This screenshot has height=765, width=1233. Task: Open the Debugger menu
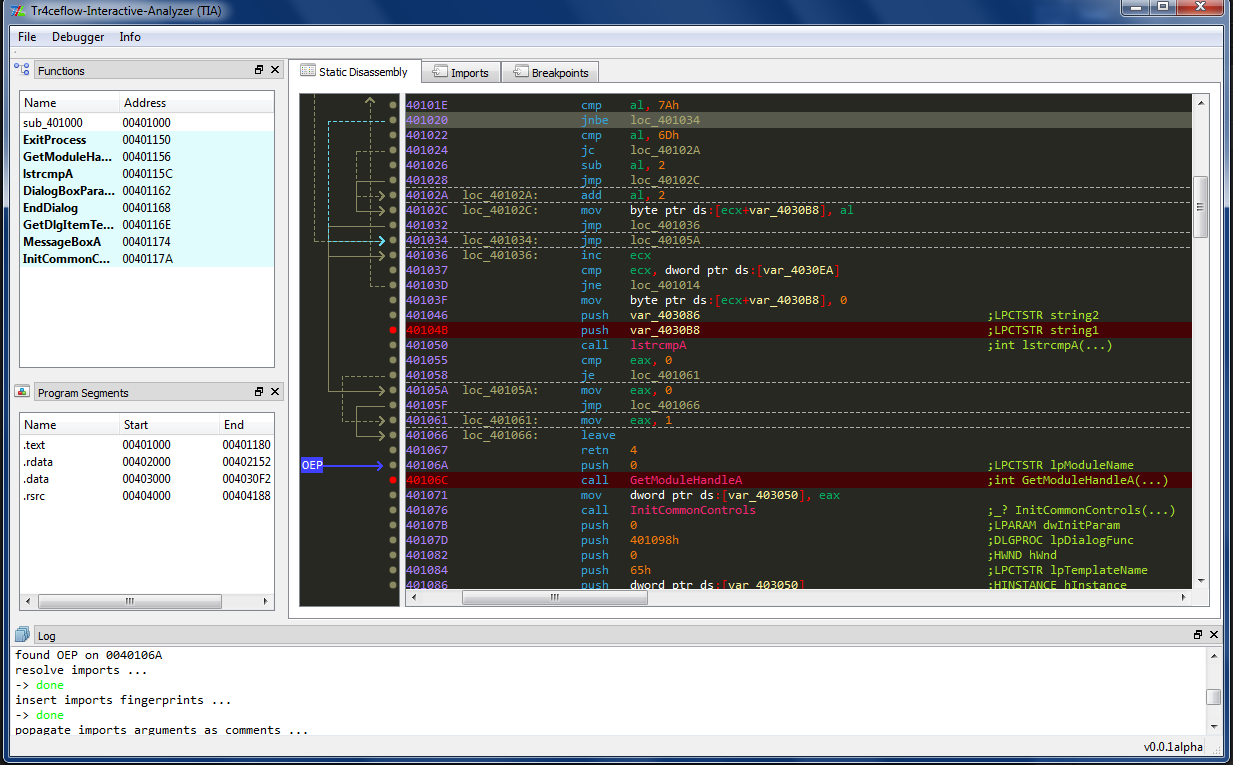(78, 37)
